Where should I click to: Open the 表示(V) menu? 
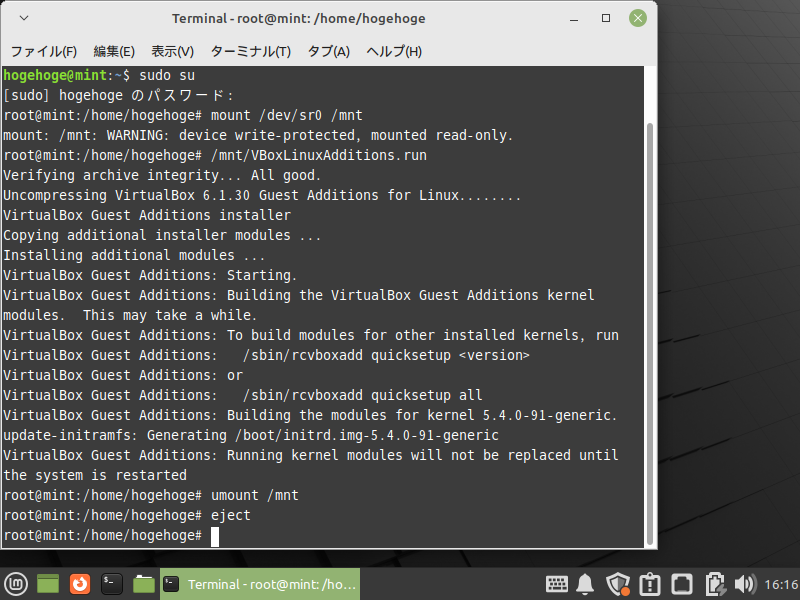[x=172, y=52]
